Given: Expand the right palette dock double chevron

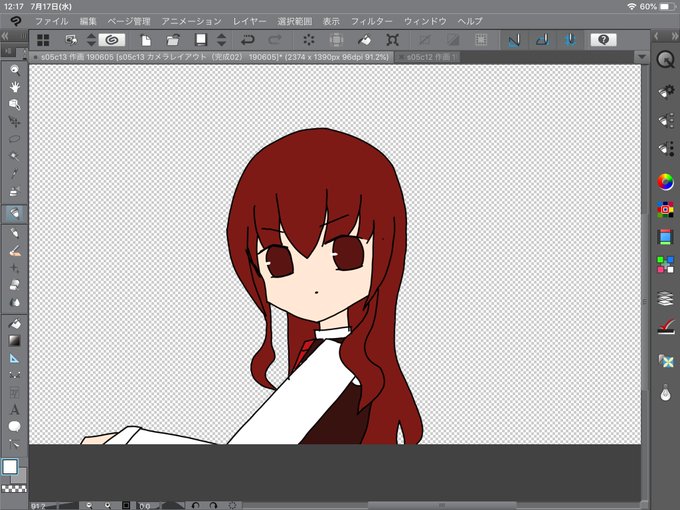Looking at the screenshot, I should point(675,36).
